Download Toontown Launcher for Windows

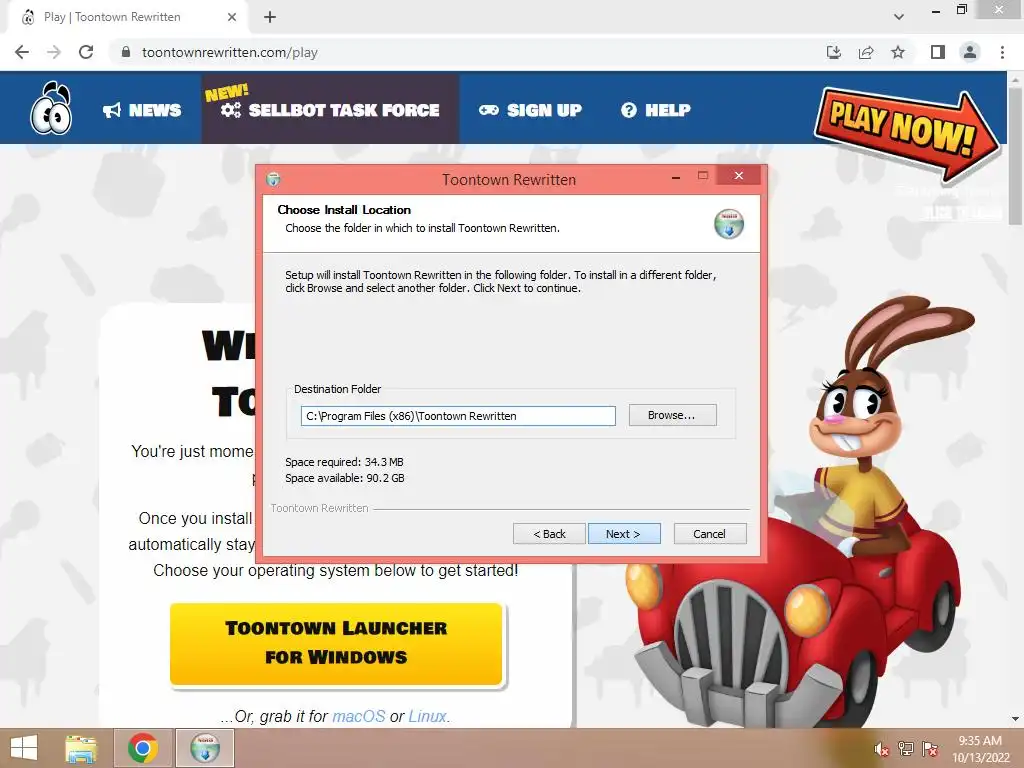[x=336, y=644]
